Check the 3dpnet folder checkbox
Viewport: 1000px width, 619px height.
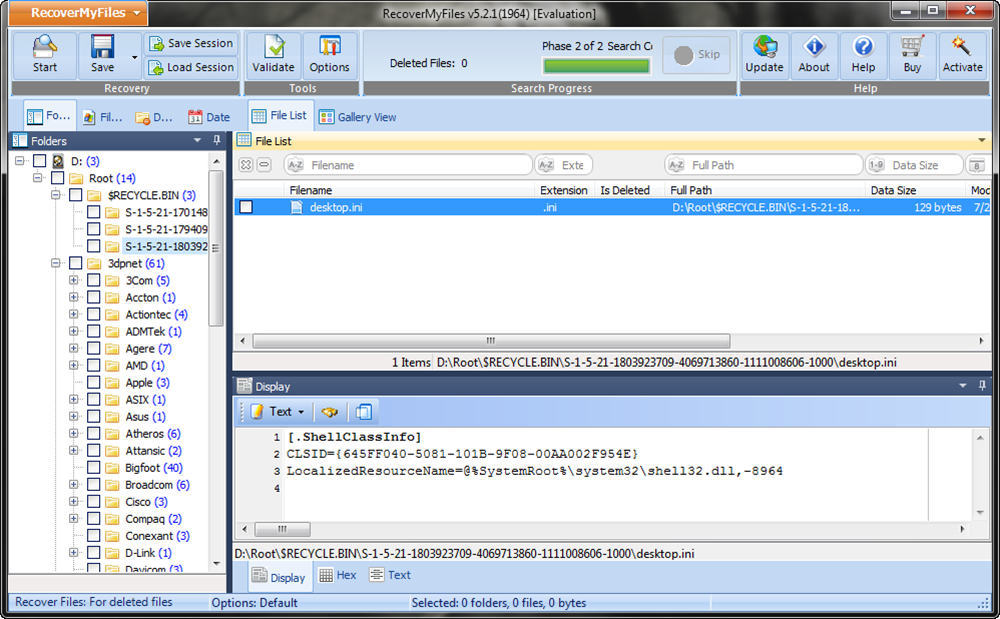click(x=75, y=263)
